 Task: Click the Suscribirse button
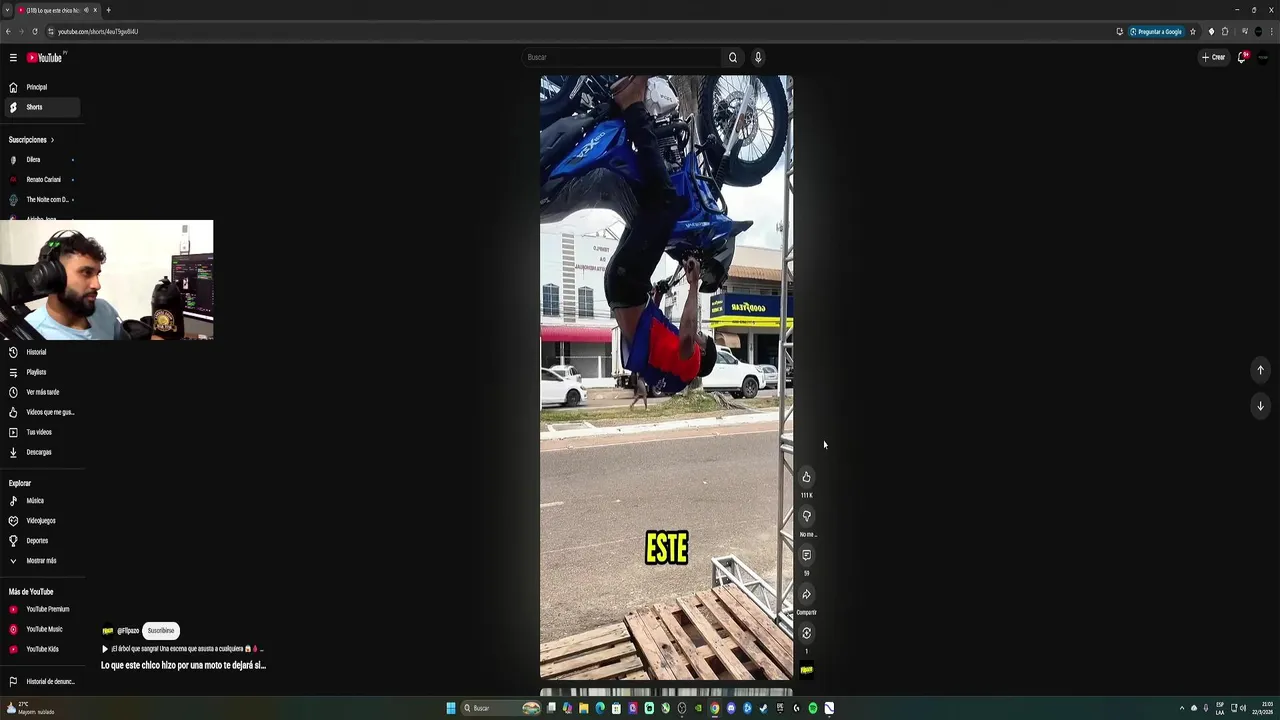click(161, 631)
